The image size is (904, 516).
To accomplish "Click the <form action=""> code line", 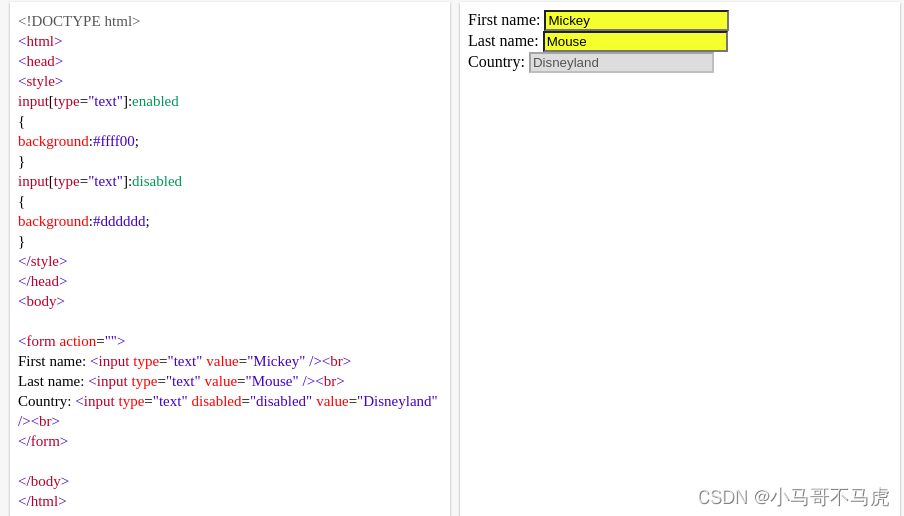I will pyautogui.click(x=71, y=341).
